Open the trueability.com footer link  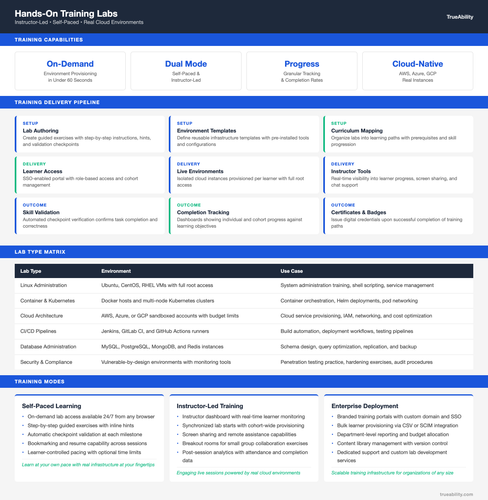pyautogui.click(x=456, y=494)
